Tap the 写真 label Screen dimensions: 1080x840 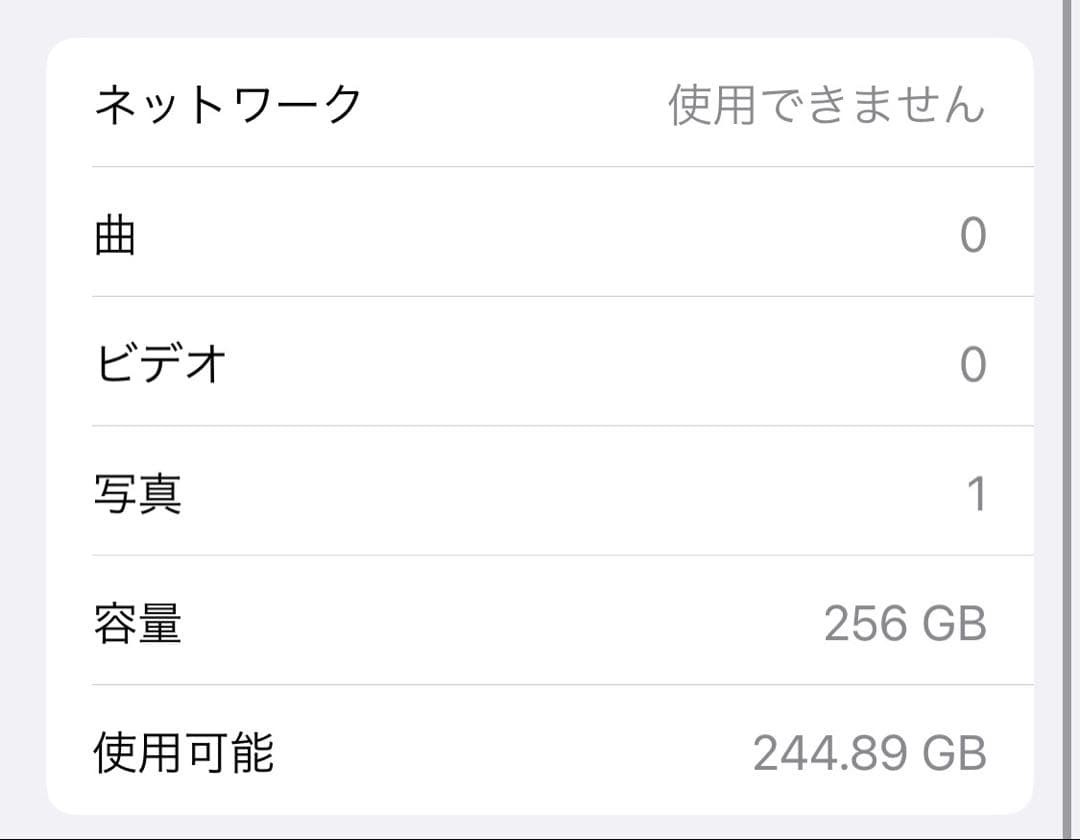click(139, 491)
